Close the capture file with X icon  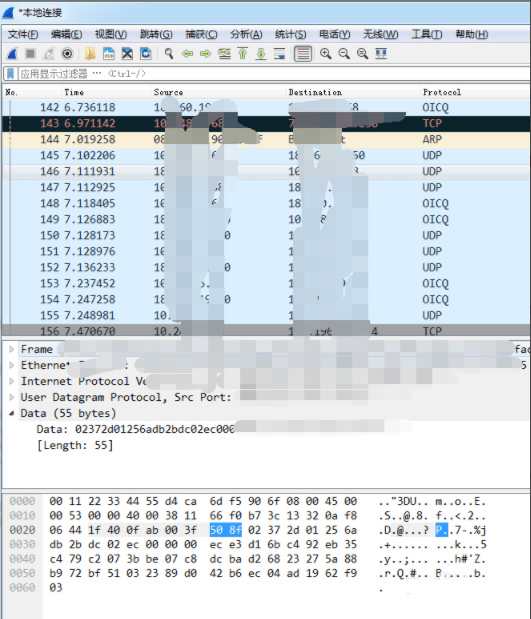[127, 54]
